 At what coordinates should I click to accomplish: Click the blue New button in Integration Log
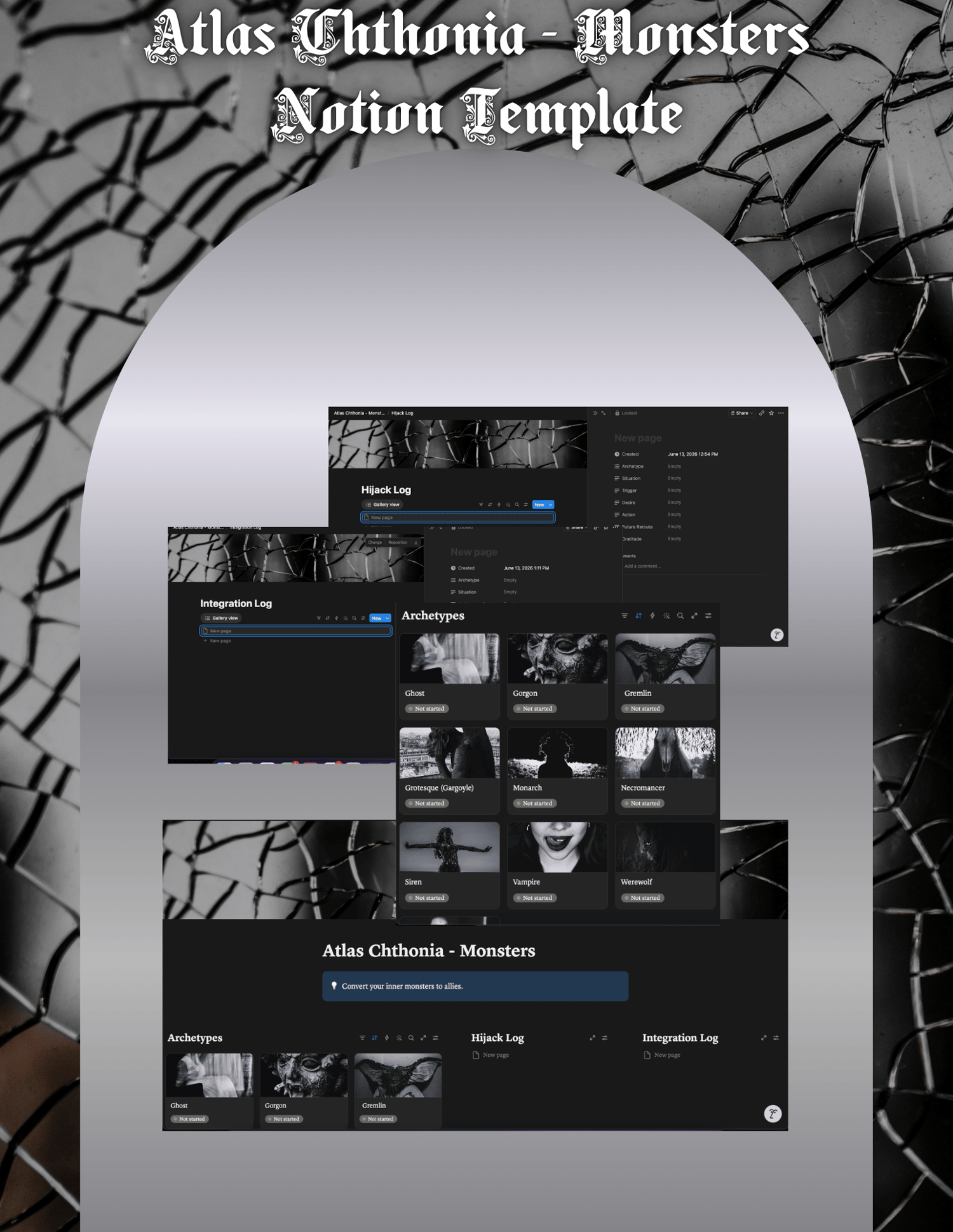[x=377, y=618]
